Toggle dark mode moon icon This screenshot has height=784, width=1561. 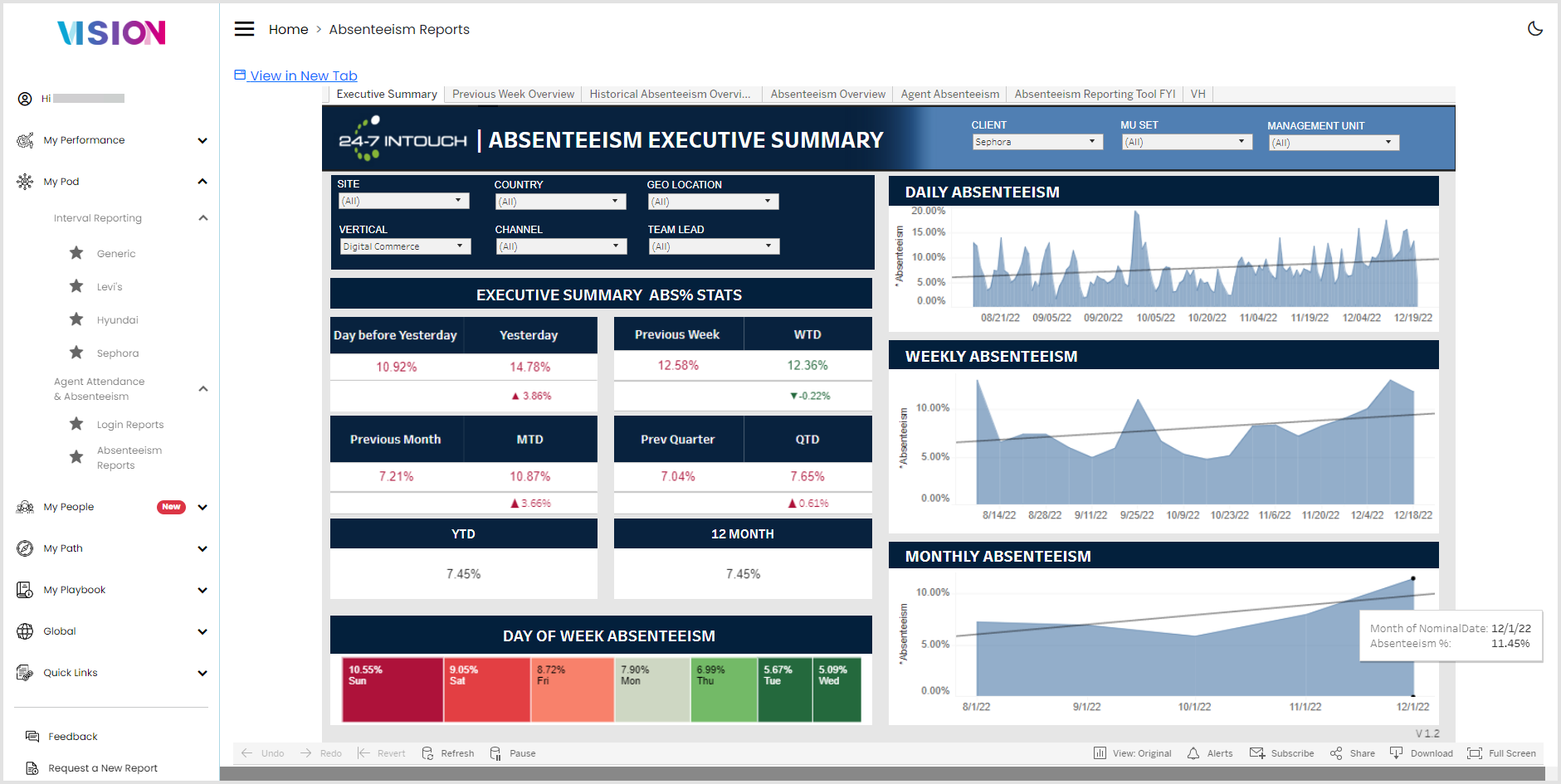coord(1535,28)
